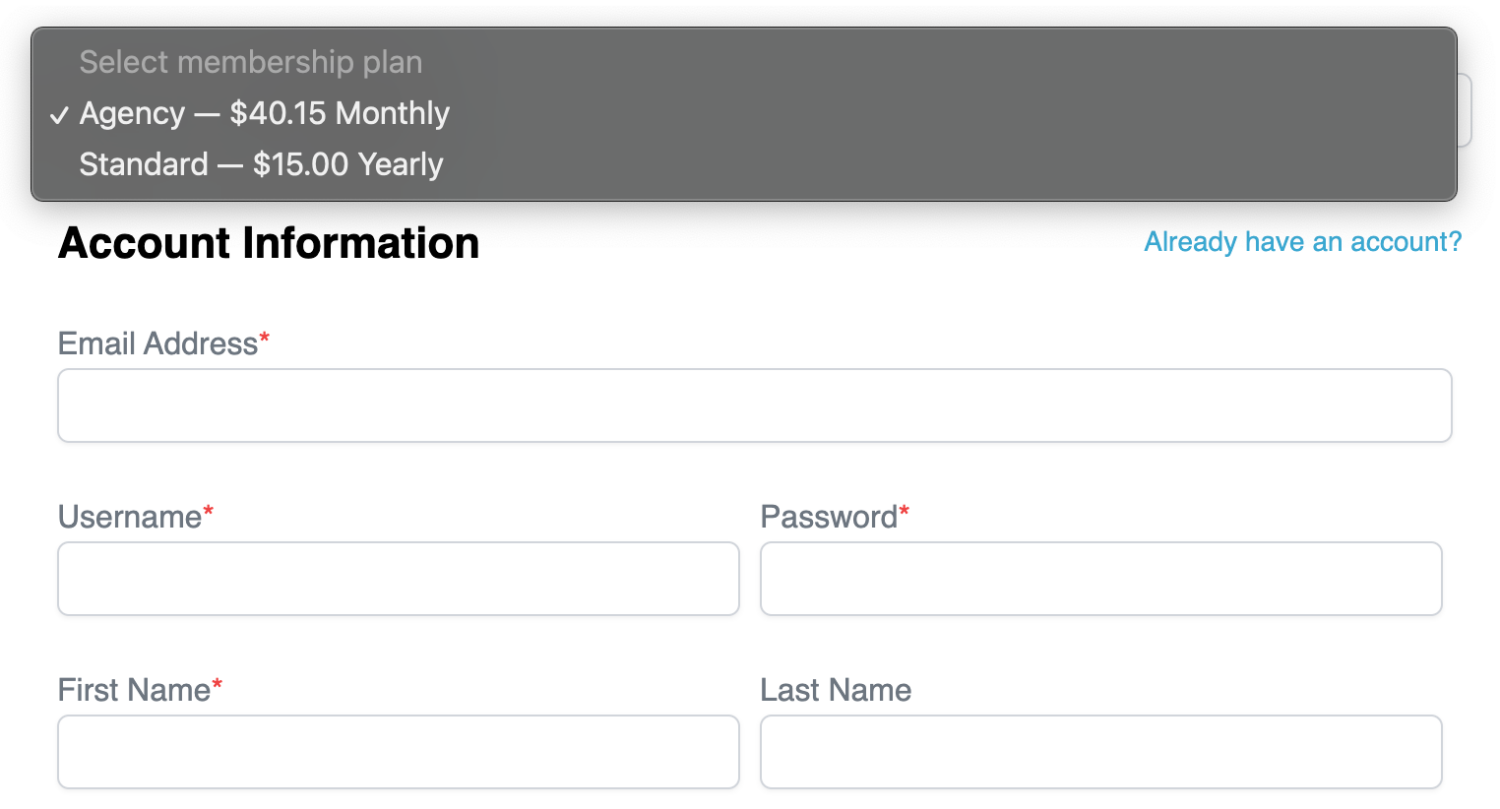Screen dimensions: 1500x809
Task: Click the 'Last Name' label text
Action: click(836, 690)
